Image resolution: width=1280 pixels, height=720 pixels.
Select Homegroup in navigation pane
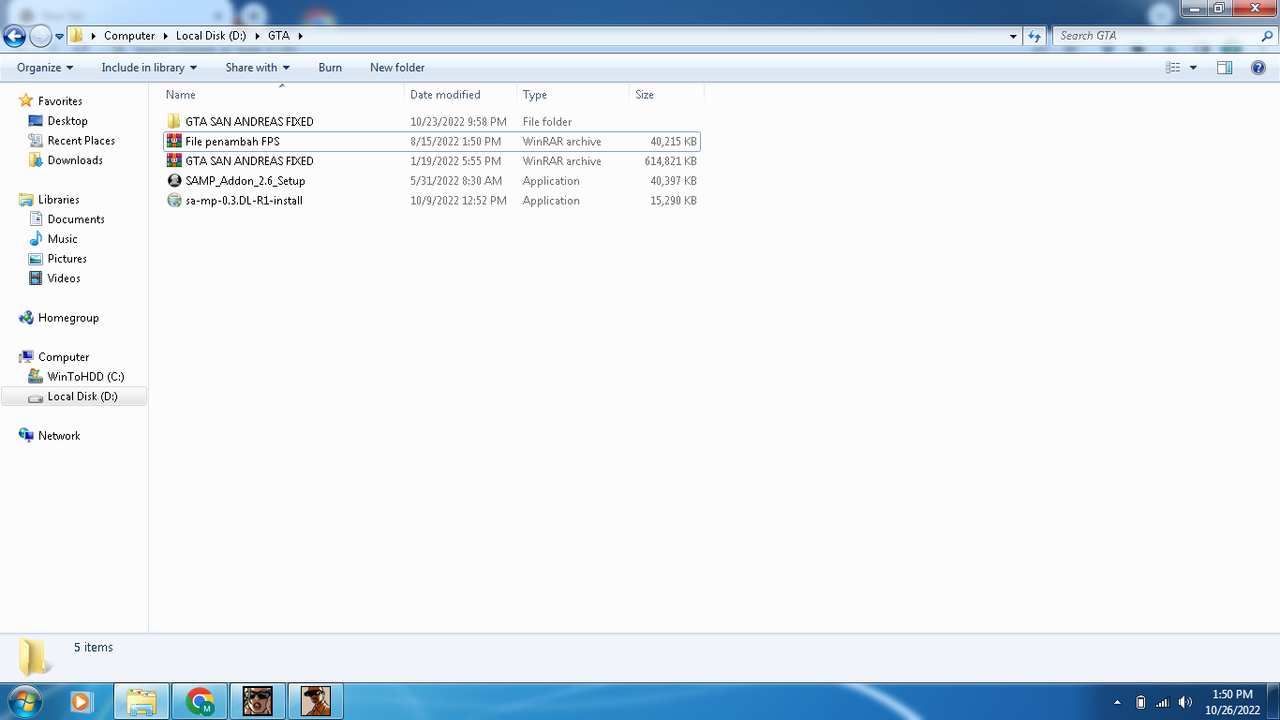(68, 318)
